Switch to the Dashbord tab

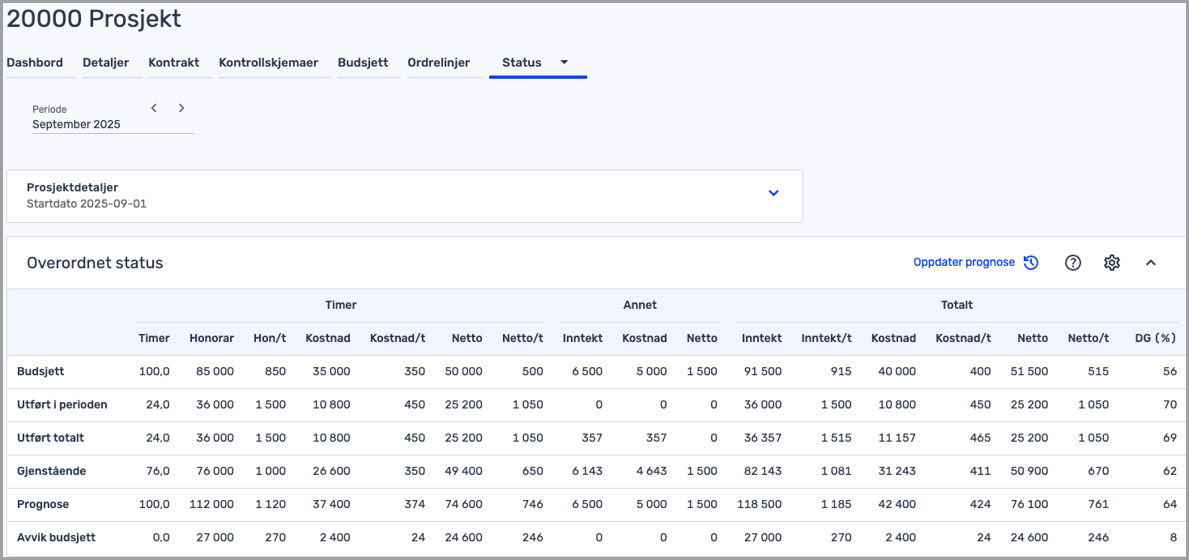pyautogui.click(x=35, y=62)
